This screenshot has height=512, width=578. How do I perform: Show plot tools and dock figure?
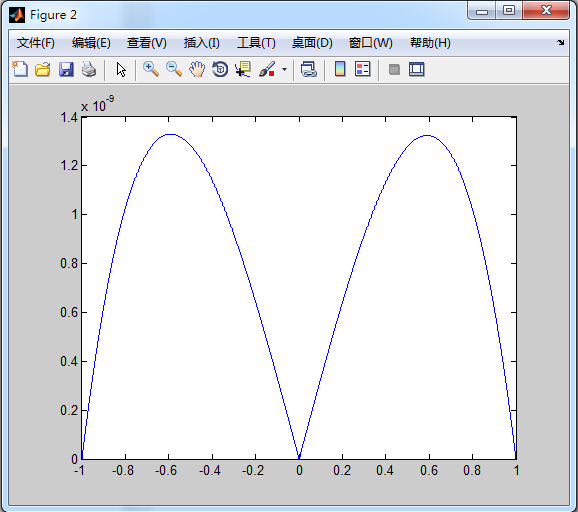417,69
